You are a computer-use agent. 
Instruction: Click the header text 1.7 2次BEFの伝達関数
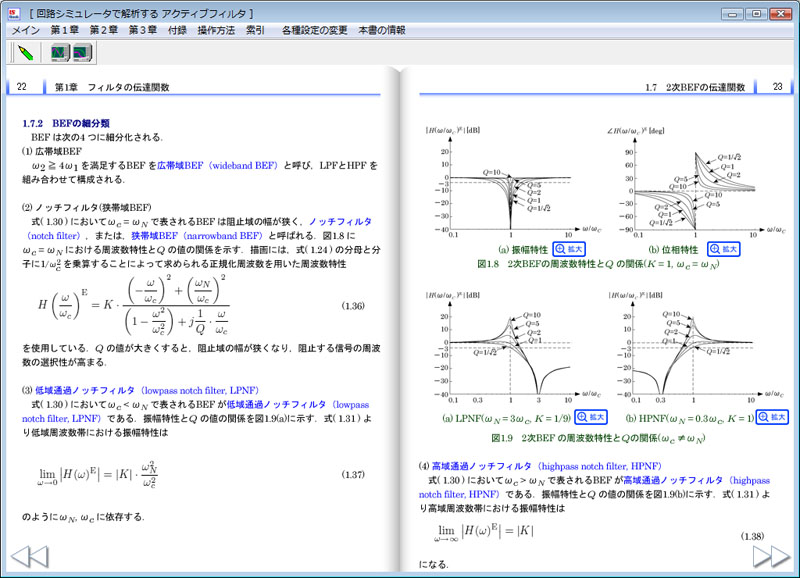pyautogui.click(x=695, y=87)
